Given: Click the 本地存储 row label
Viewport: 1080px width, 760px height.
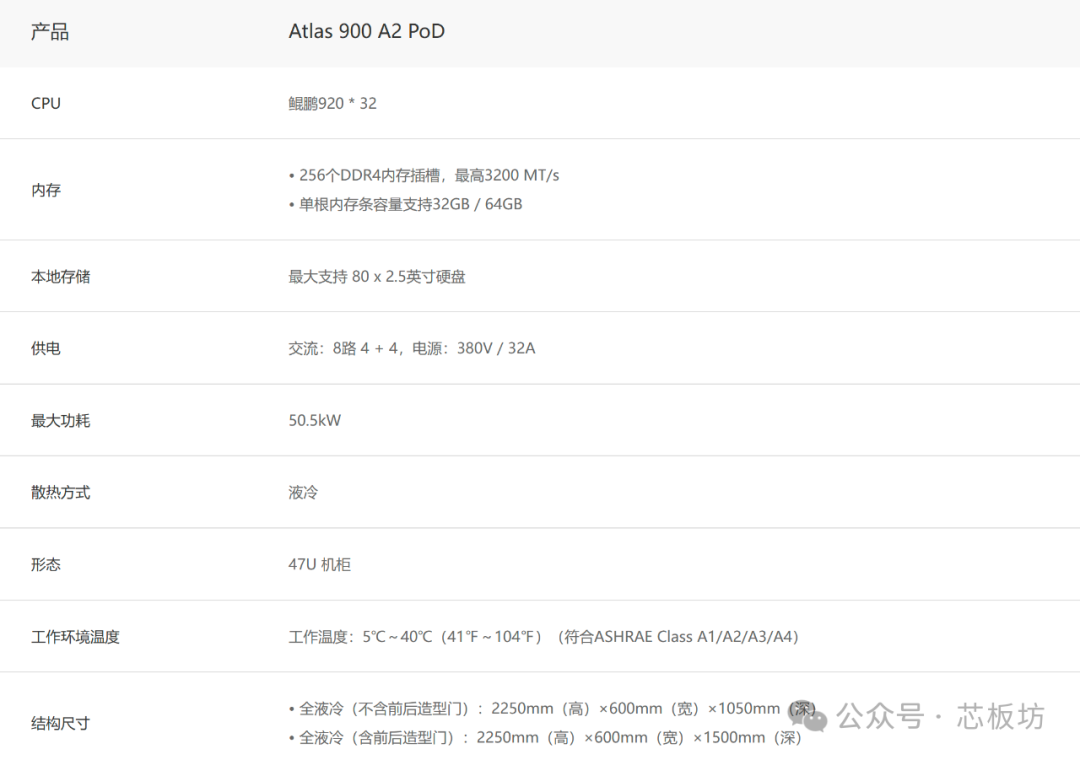Looking at the screenshot, I should (x=60, y=276).
